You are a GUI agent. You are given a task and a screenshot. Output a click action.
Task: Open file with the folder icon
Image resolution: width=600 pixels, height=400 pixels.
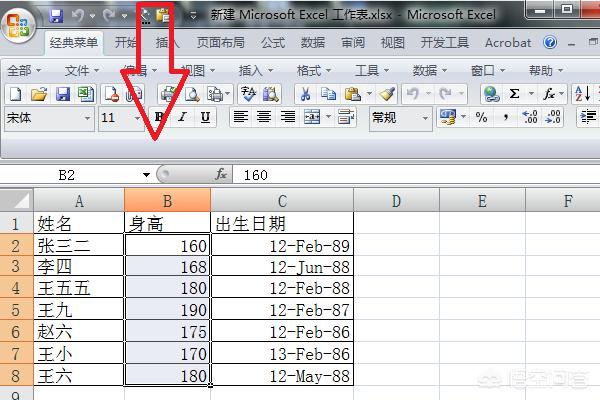[39, 94]
